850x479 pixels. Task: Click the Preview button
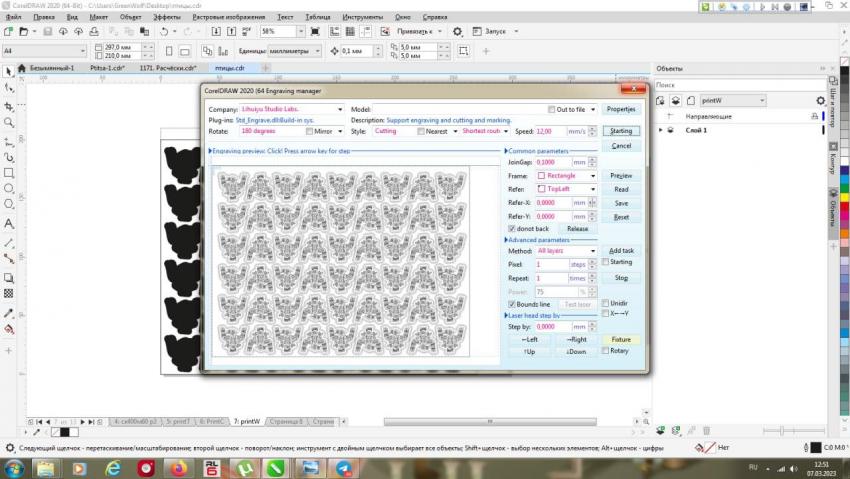point(621,176)
